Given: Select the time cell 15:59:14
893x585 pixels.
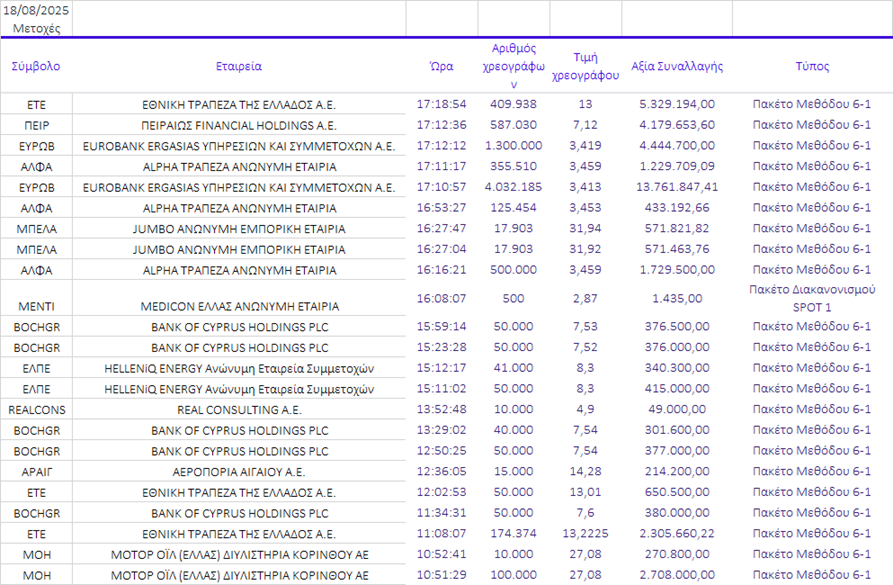Looking at the screenshot, I should [441, 326].
